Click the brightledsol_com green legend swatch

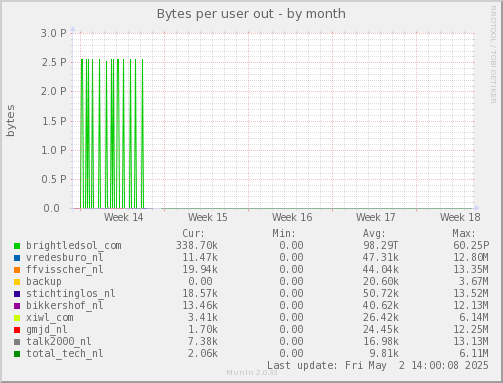[17, 246]
